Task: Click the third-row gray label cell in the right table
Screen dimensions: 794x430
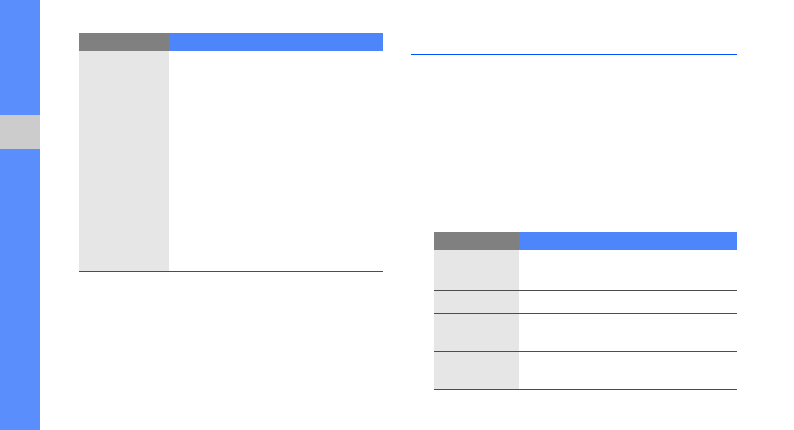Action: tap(476, 332)
